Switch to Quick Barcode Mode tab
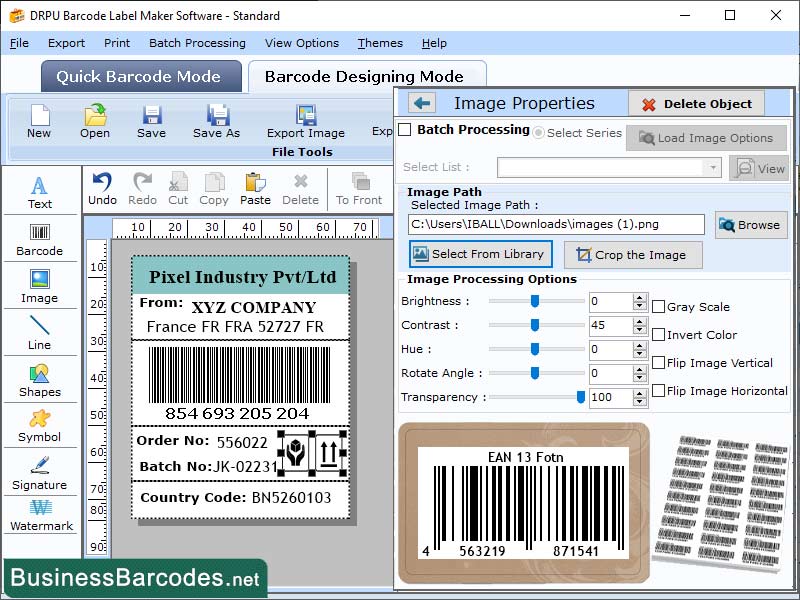Screen dimensions: 800x600 point(140,76)
